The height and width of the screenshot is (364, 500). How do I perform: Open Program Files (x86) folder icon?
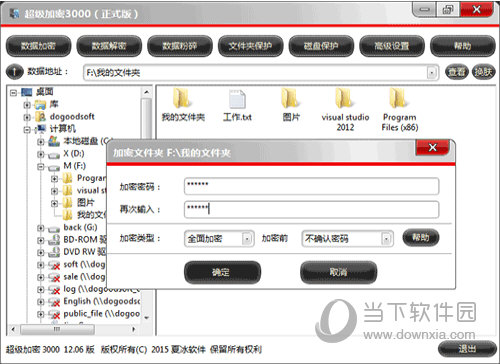click(x=398, y=99)
